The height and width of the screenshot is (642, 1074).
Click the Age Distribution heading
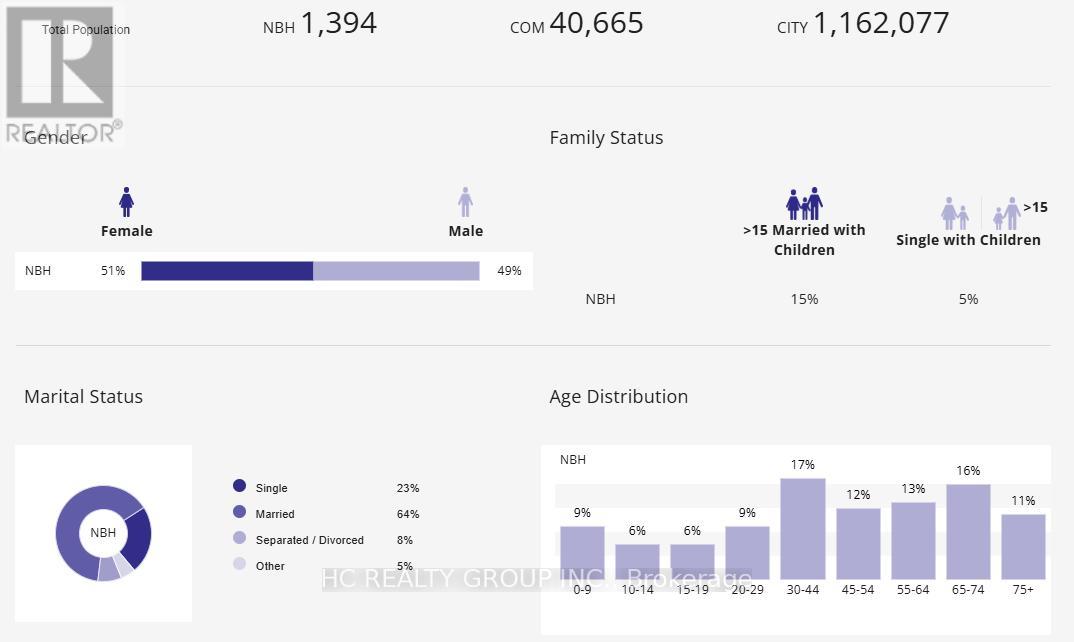point(618,396)
